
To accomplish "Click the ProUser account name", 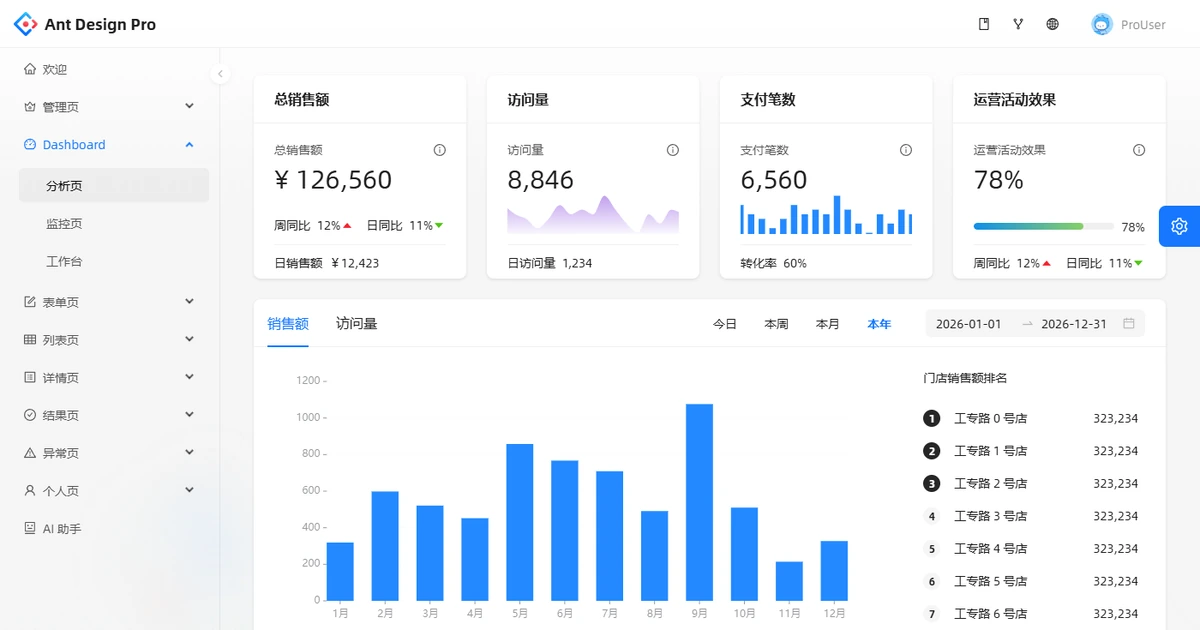I will pos(1143,24).
